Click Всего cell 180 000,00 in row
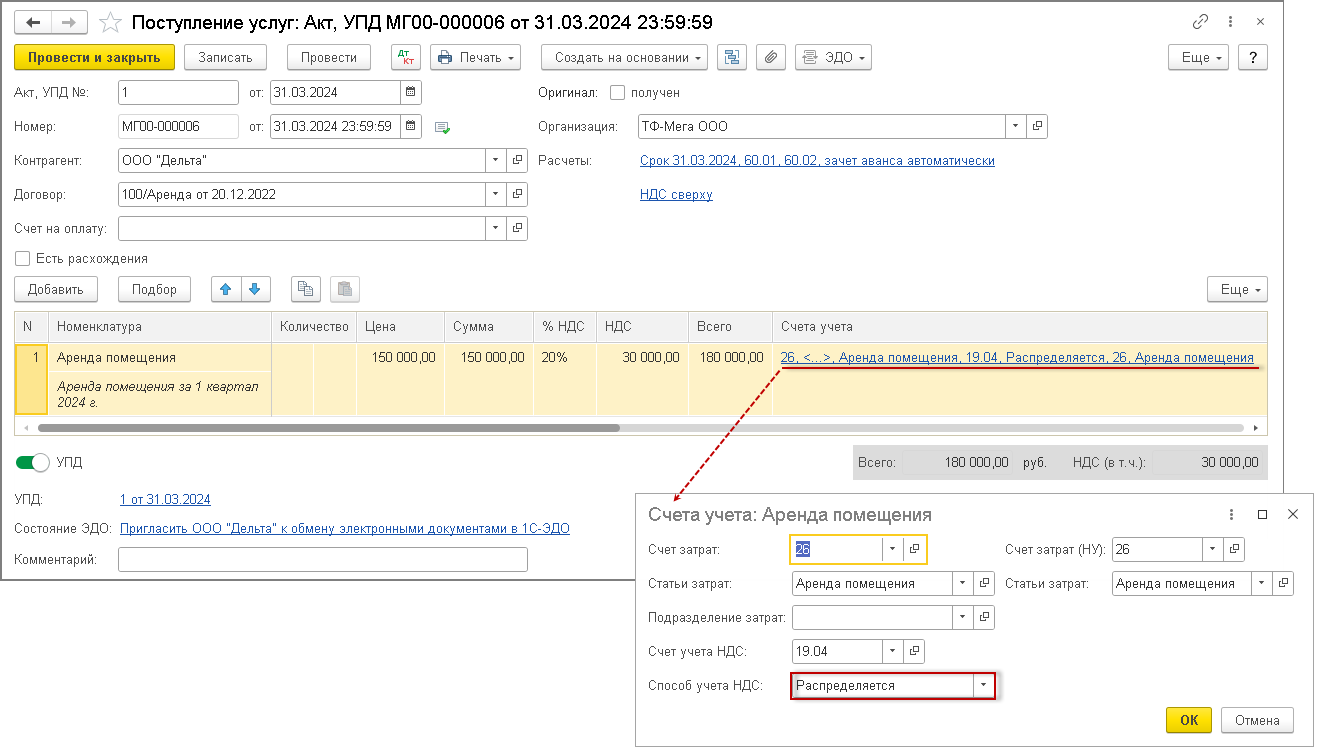This screenshot has height=748, width=1318. (729, 357)
